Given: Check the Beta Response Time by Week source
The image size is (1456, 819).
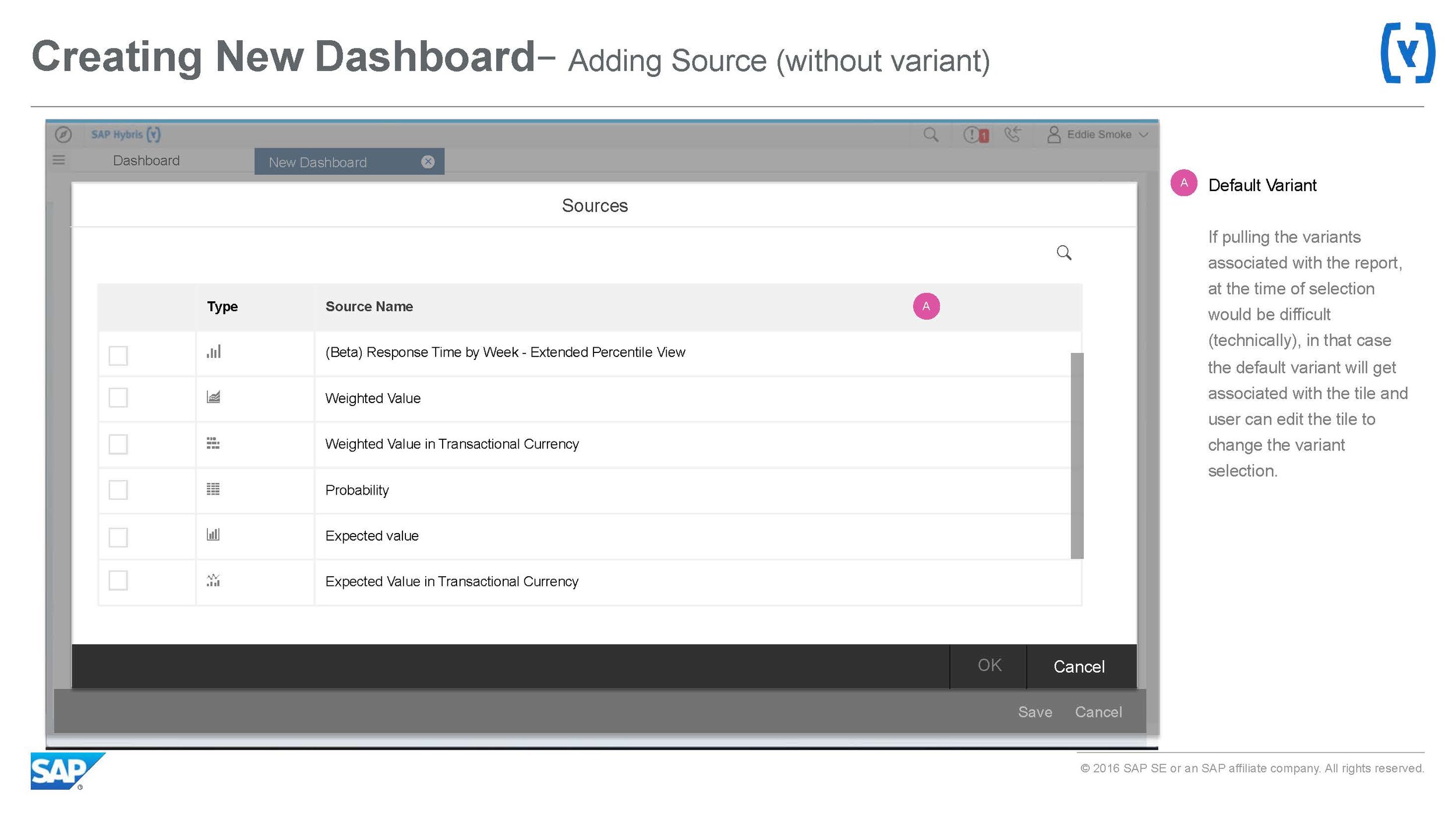Looking at the screenshot, I should pos(118,355).
